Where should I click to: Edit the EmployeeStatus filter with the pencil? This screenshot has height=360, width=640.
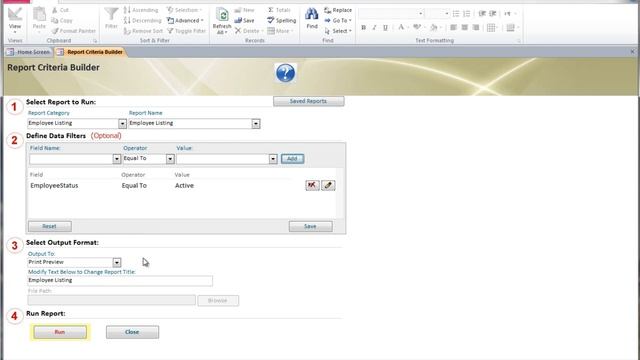328,185
